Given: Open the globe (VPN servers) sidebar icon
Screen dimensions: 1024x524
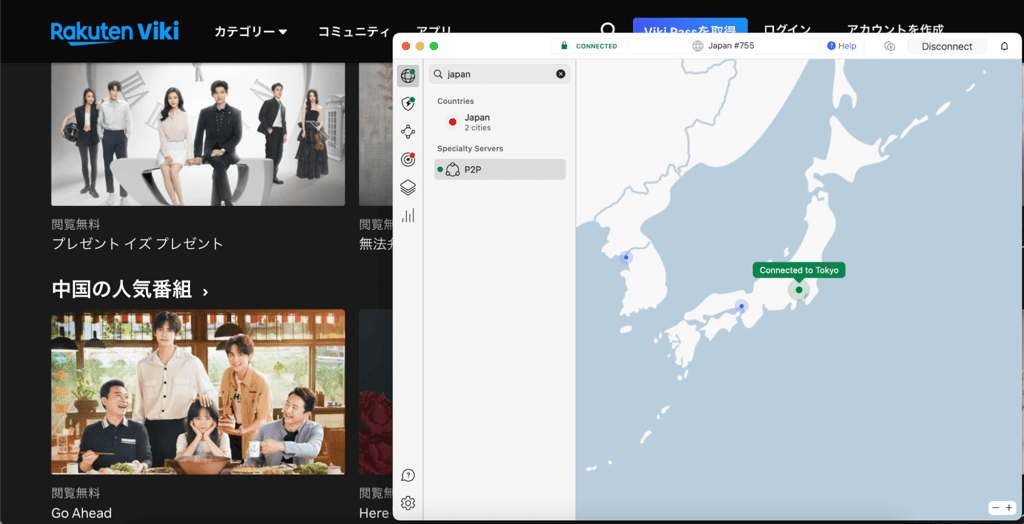Looking at the screenshot, I should 408,76.
